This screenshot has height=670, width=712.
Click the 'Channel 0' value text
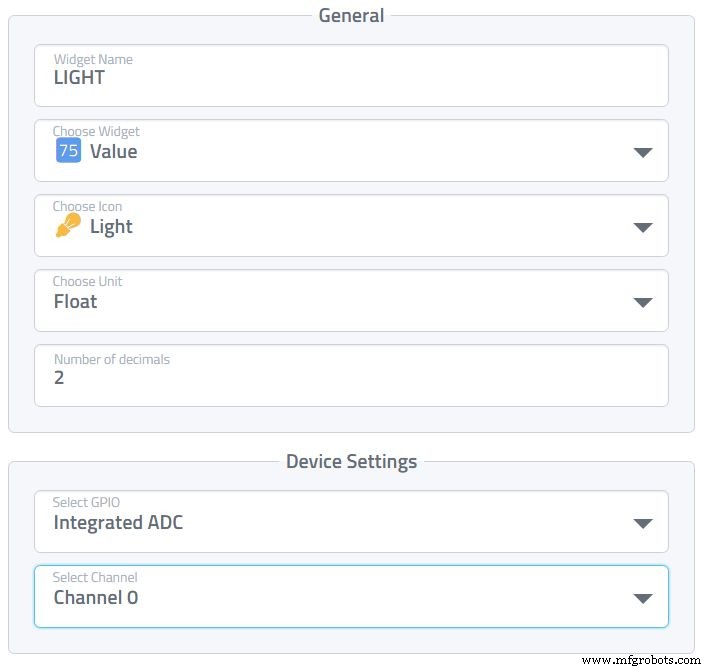pos(96,598)
